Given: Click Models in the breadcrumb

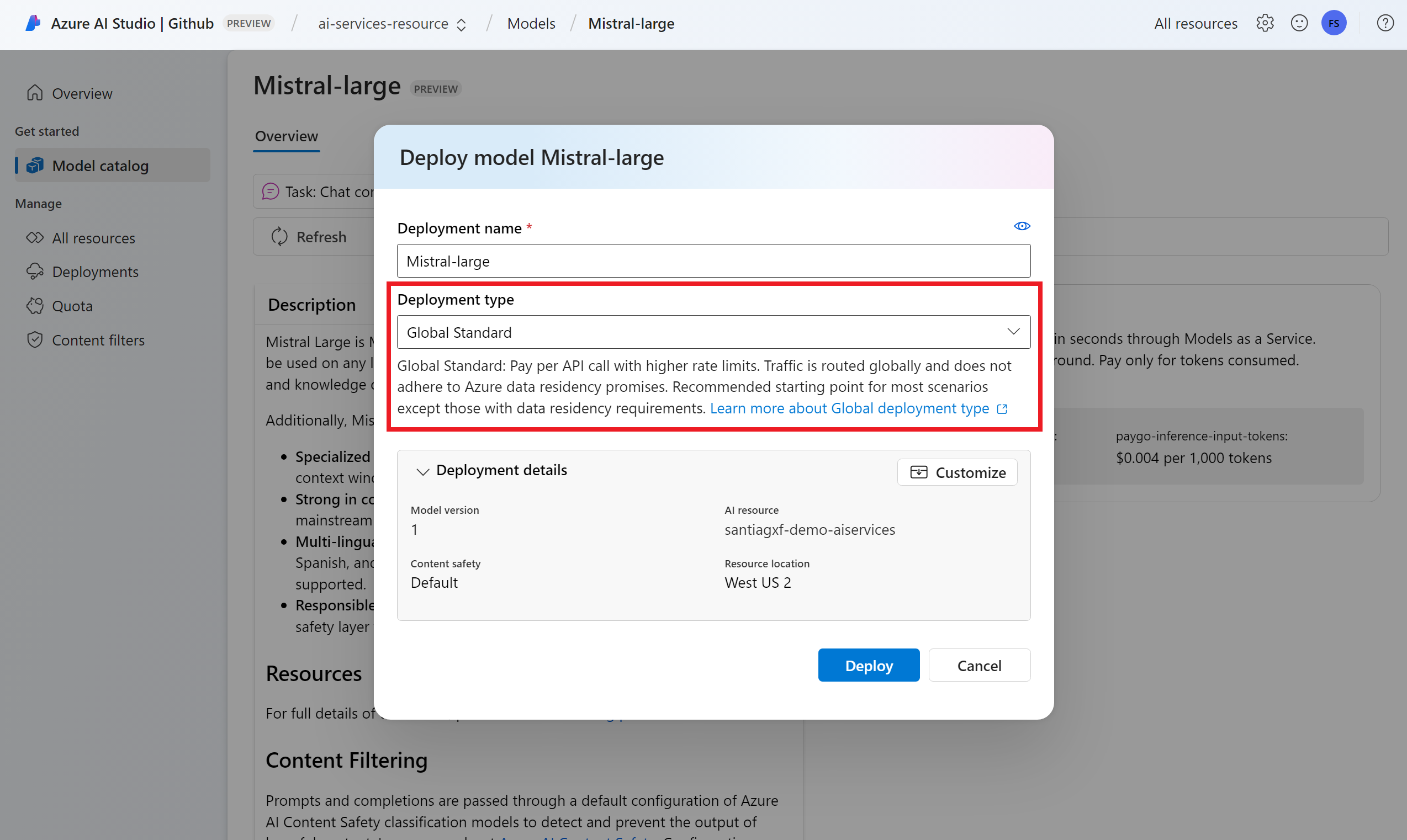Looking at the screenshot, I should 531,24.
